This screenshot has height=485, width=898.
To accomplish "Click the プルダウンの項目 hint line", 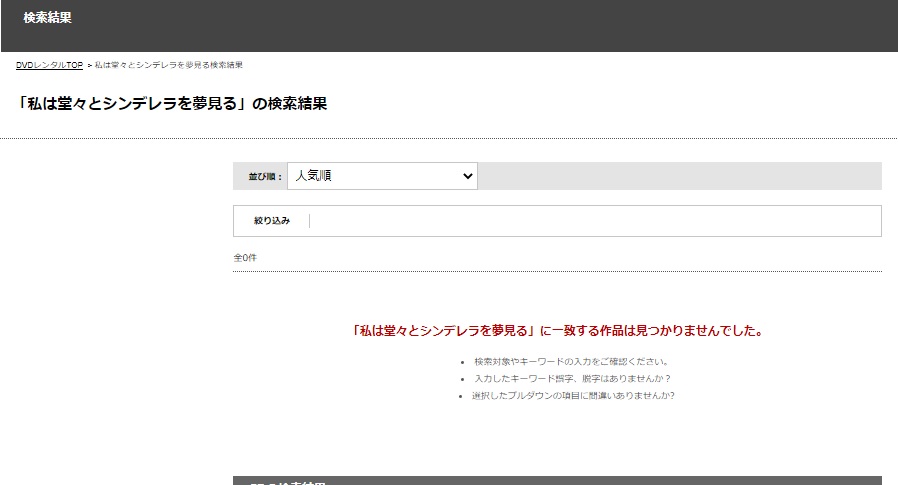I will click(573, 396).
